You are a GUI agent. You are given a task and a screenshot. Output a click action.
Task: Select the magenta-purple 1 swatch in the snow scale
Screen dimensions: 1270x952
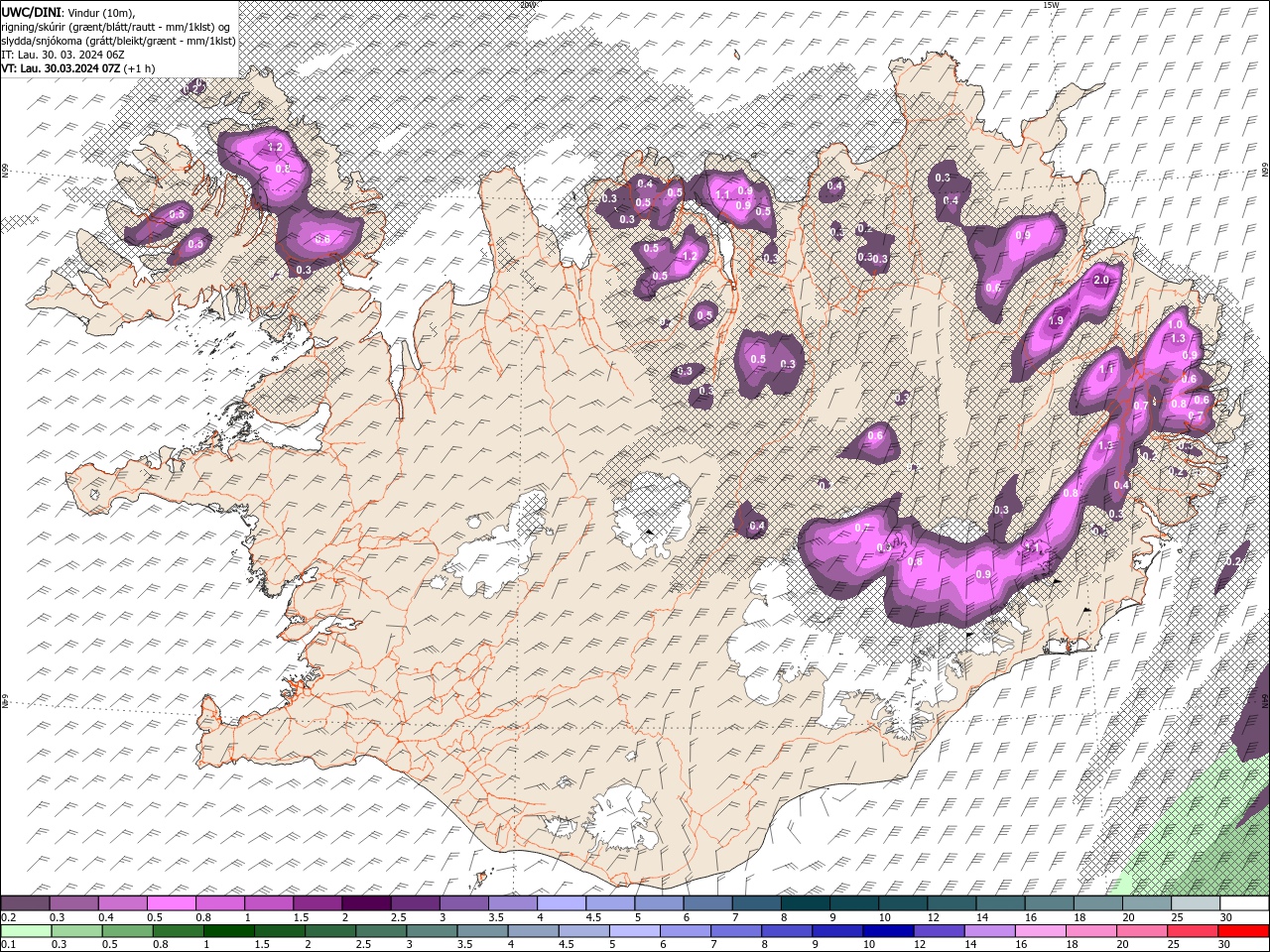click(269, 904)
